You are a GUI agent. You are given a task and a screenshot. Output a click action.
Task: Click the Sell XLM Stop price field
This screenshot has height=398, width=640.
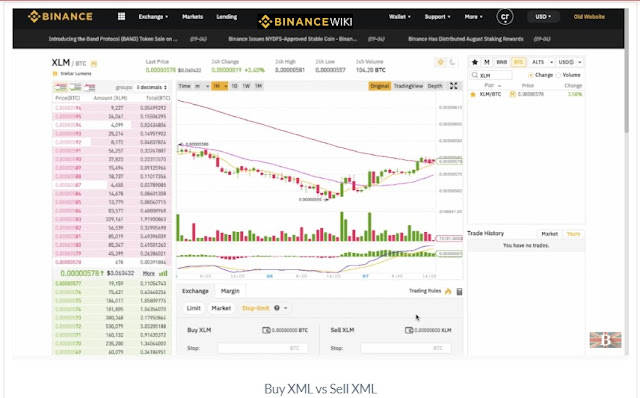[406, 348]
